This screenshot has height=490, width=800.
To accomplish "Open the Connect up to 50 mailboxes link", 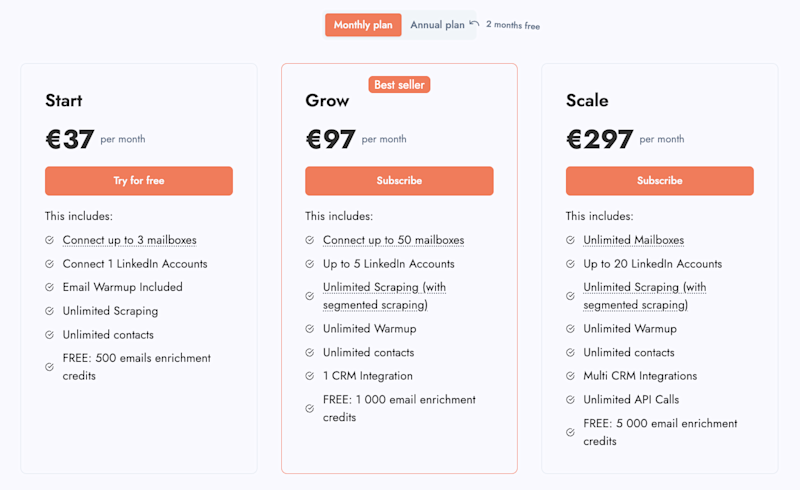I will point(393,240).
